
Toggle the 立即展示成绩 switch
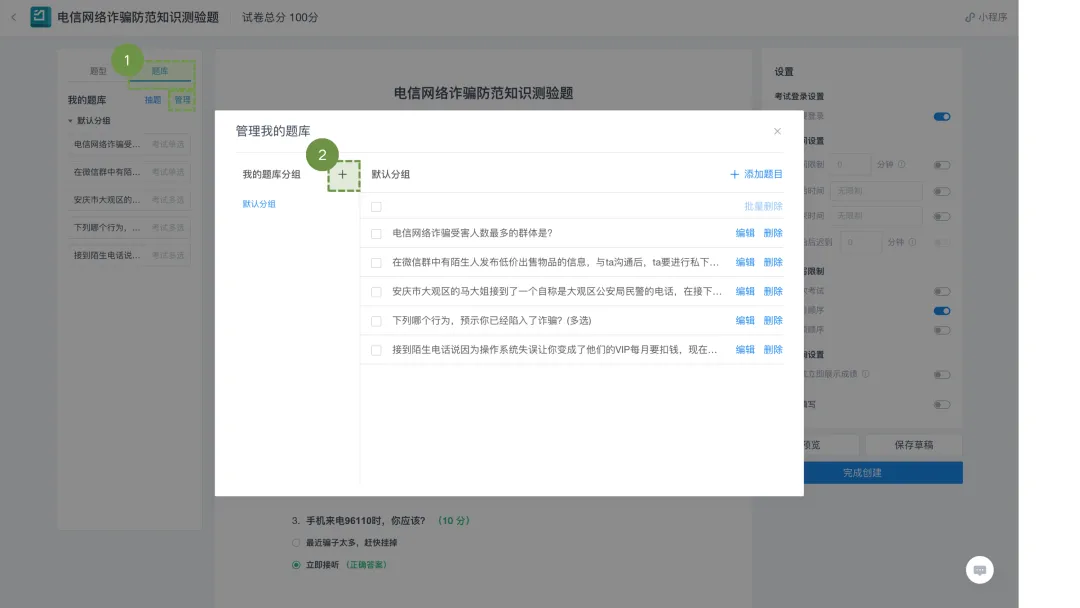[942, 375]
